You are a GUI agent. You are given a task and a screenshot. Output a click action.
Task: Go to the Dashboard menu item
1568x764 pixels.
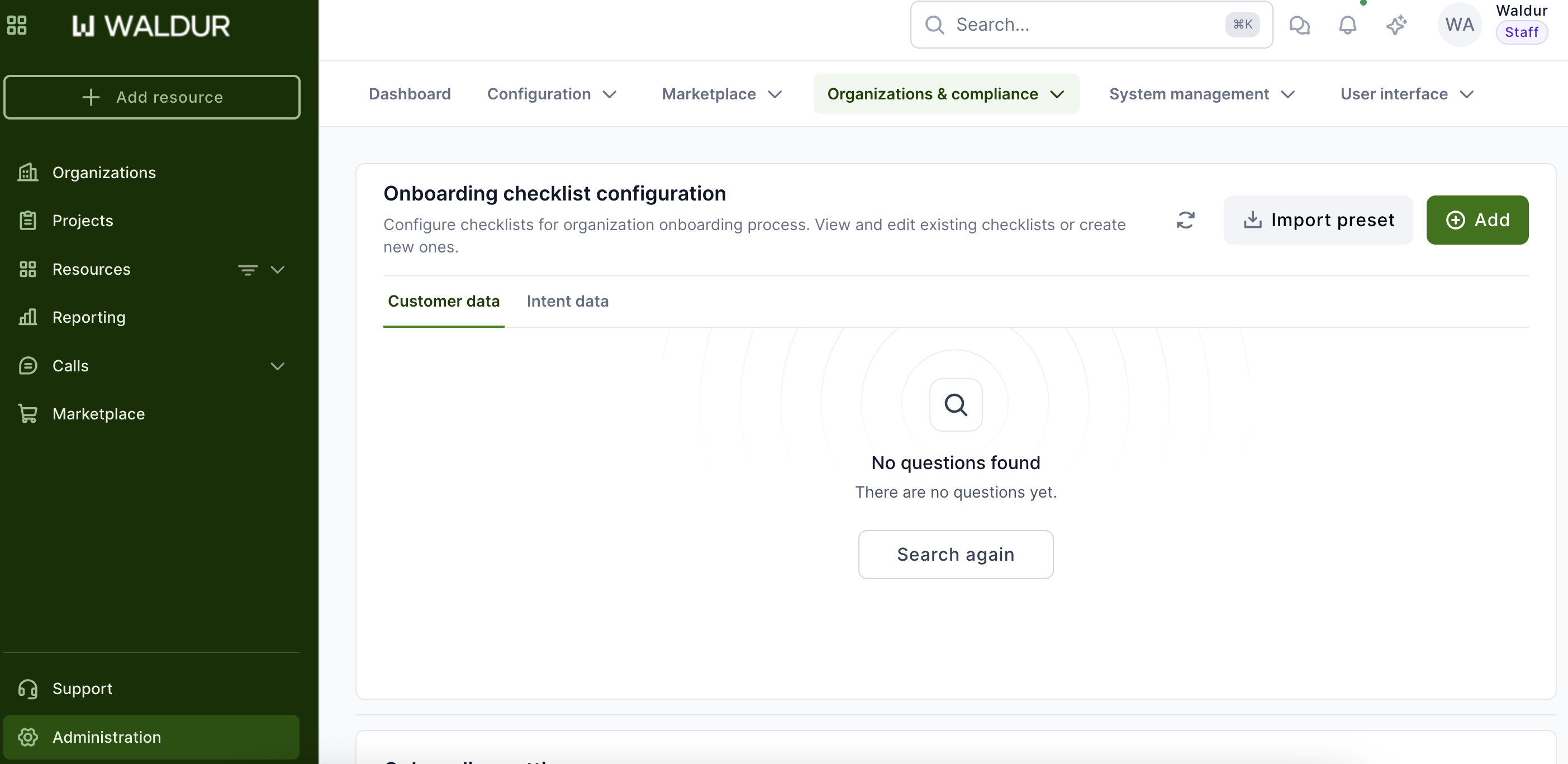(x=410, y=94)
